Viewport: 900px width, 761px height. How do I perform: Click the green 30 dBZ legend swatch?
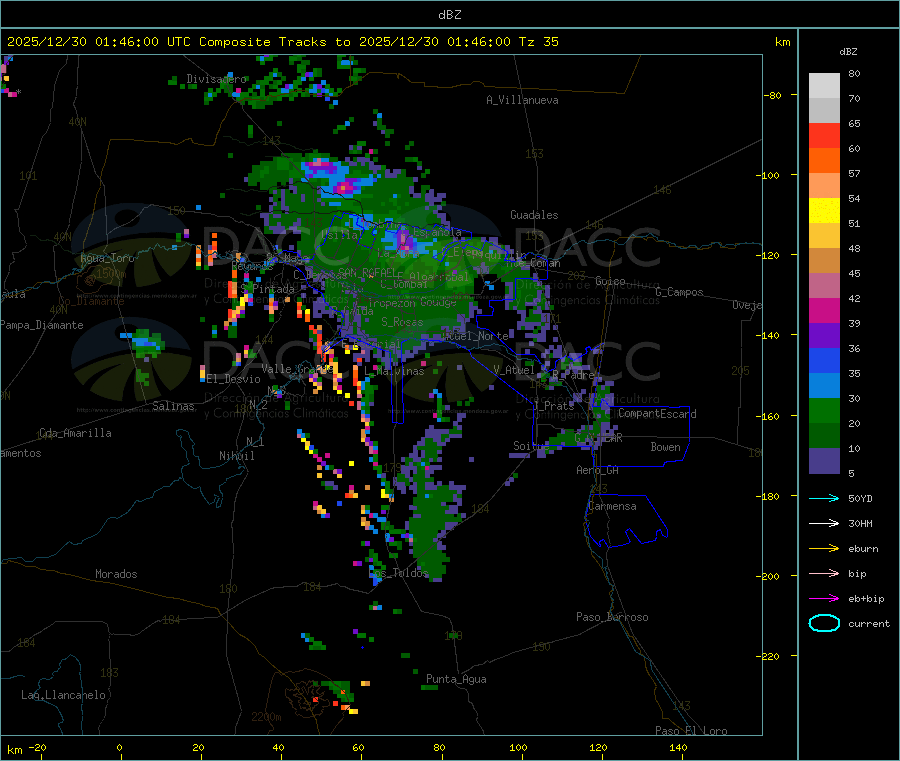(x=824, y=410)
